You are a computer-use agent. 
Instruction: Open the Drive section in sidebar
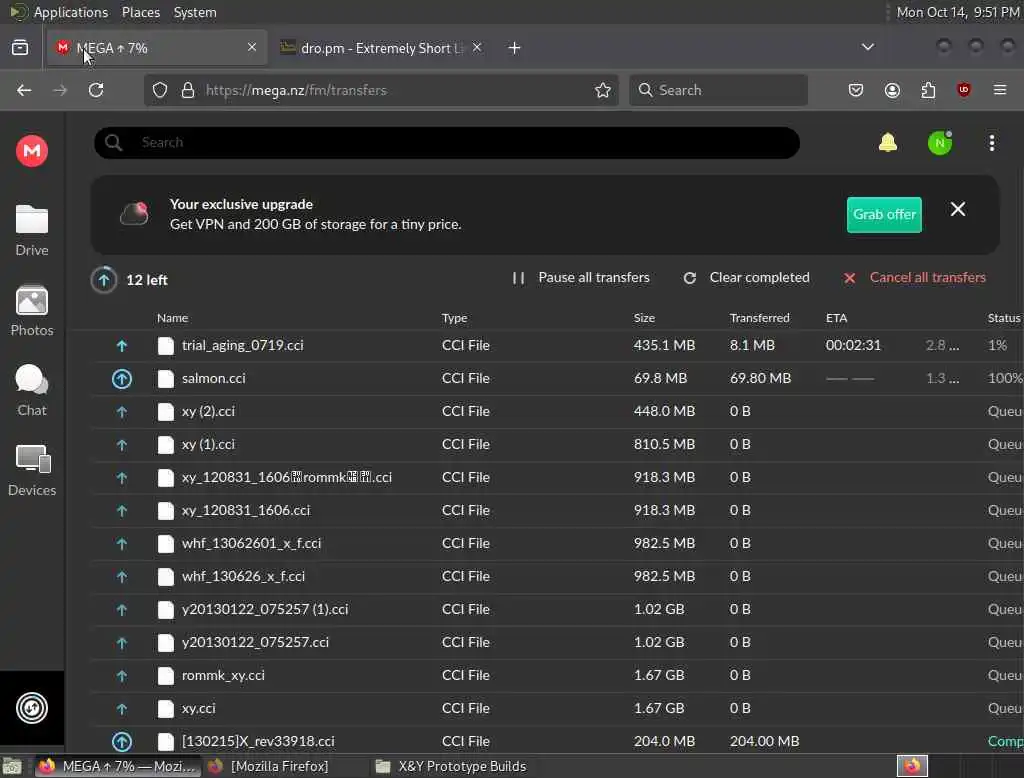pos(31,231)
